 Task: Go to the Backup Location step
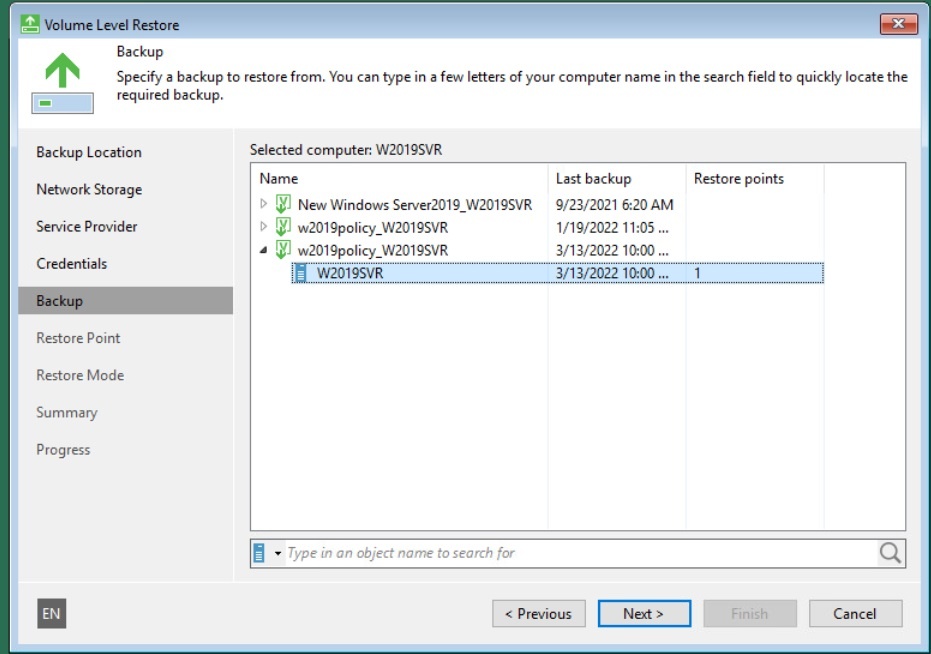click(89, 152)
